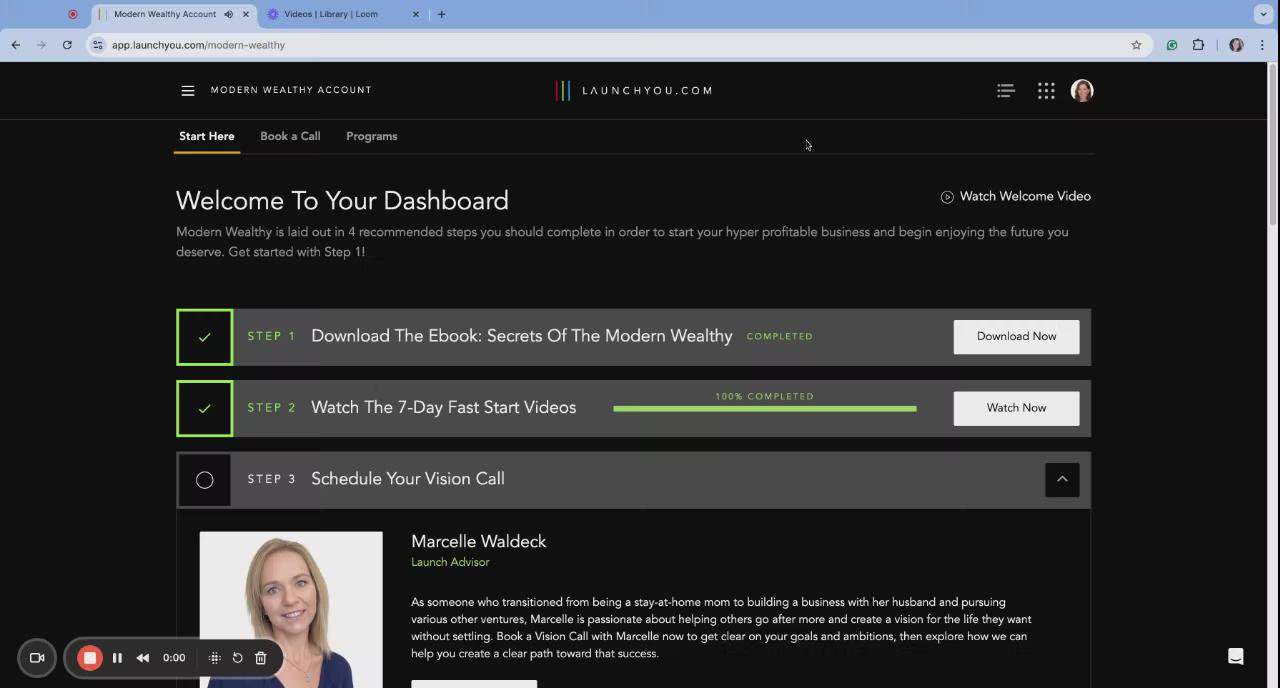Click Marcelle Waldeck's photo

pos(291,610)
